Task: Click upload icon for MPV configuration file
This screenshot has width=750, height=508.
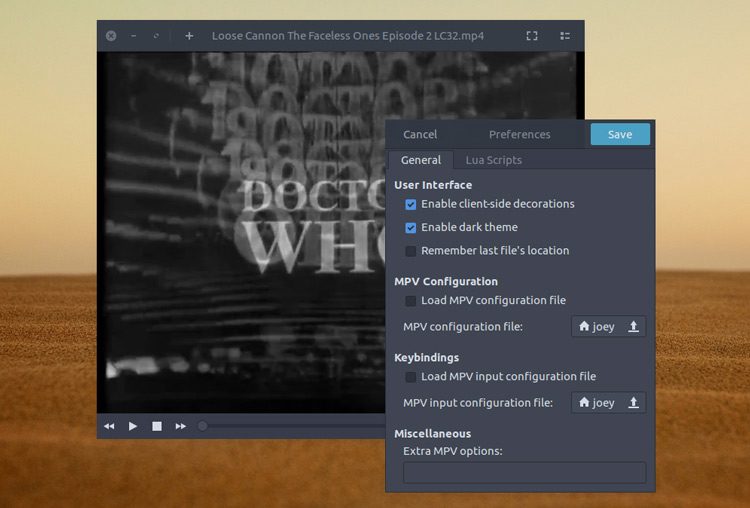Action: pyautogui.click(x=633, y=327)
